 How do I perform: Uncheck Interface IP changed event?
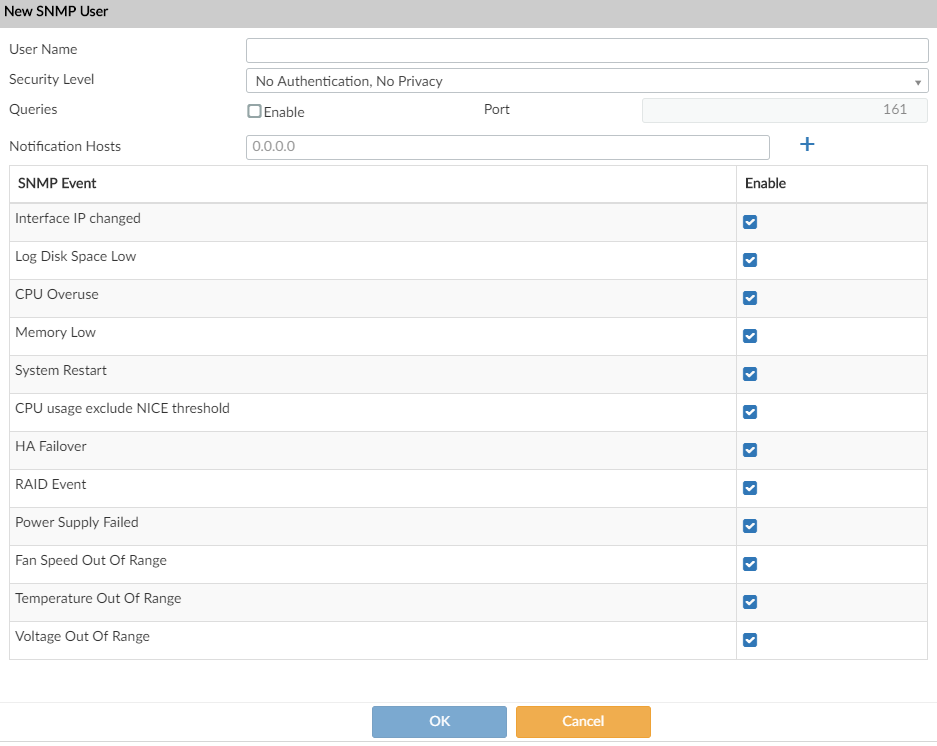(750, 222)
